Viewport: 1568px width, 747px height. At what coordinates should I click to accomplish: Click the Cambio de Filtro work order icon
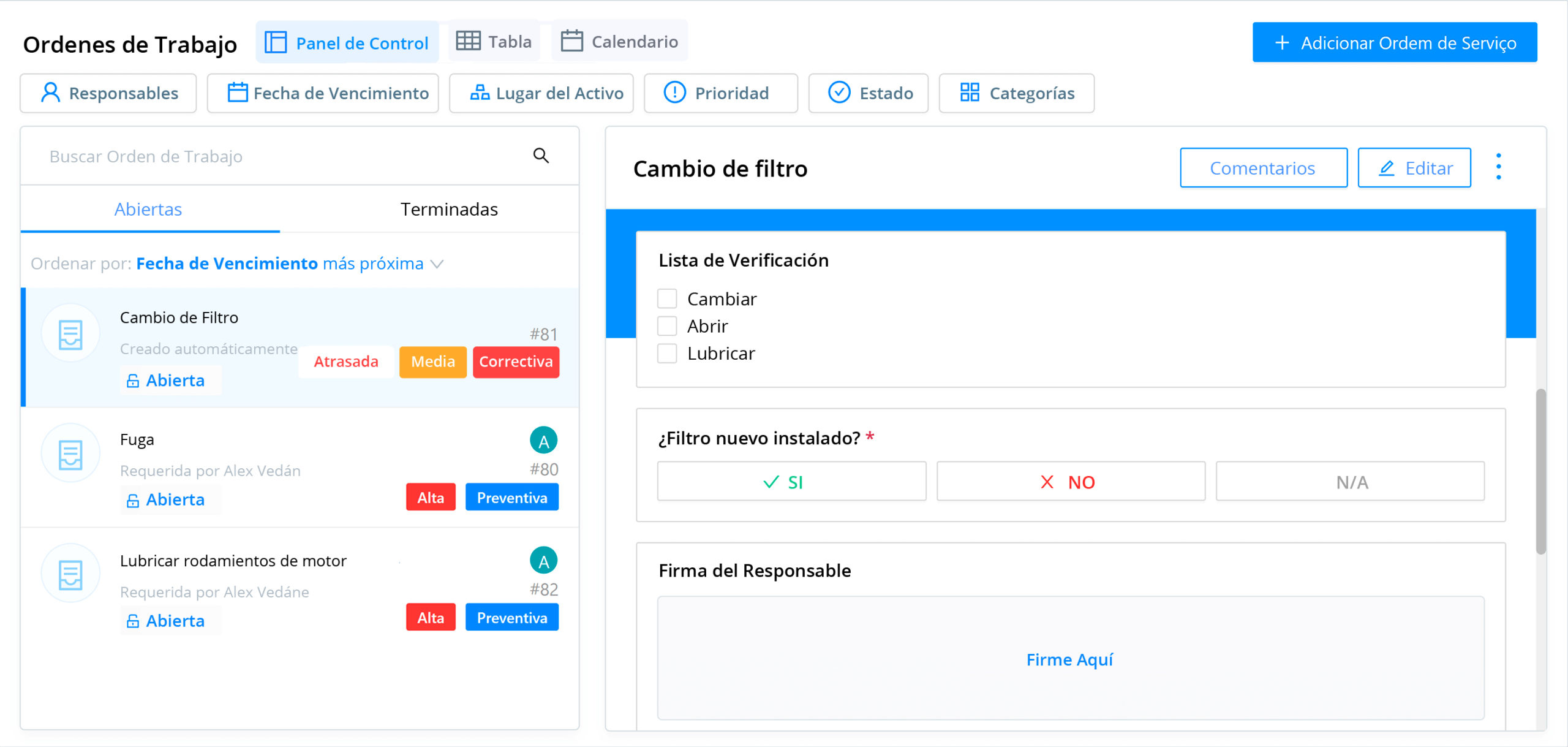(x=70, y=334)
